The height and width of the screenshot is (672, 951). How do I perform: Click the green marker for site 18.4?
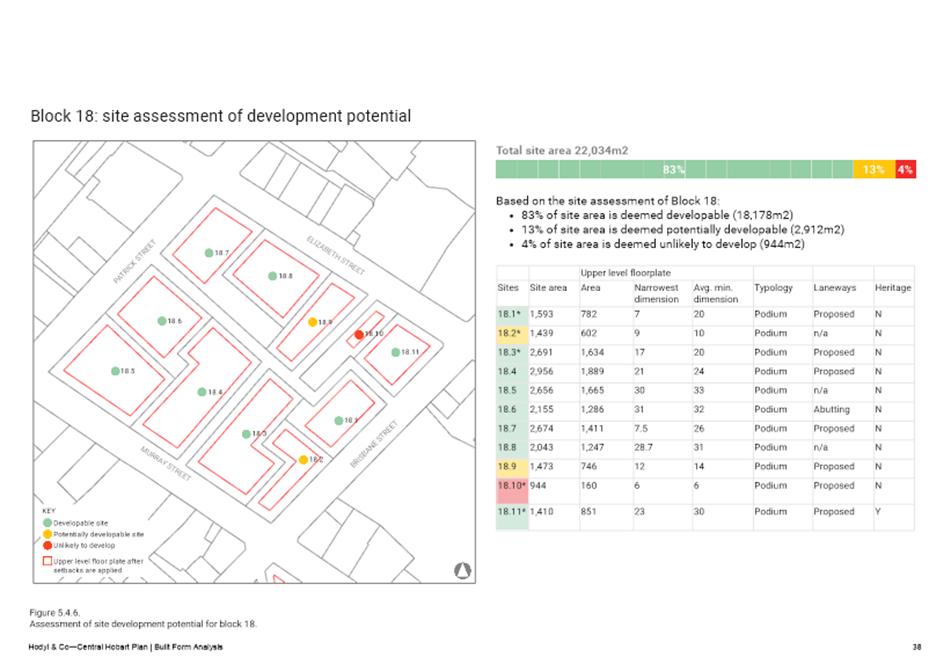(x=202, y=392)
